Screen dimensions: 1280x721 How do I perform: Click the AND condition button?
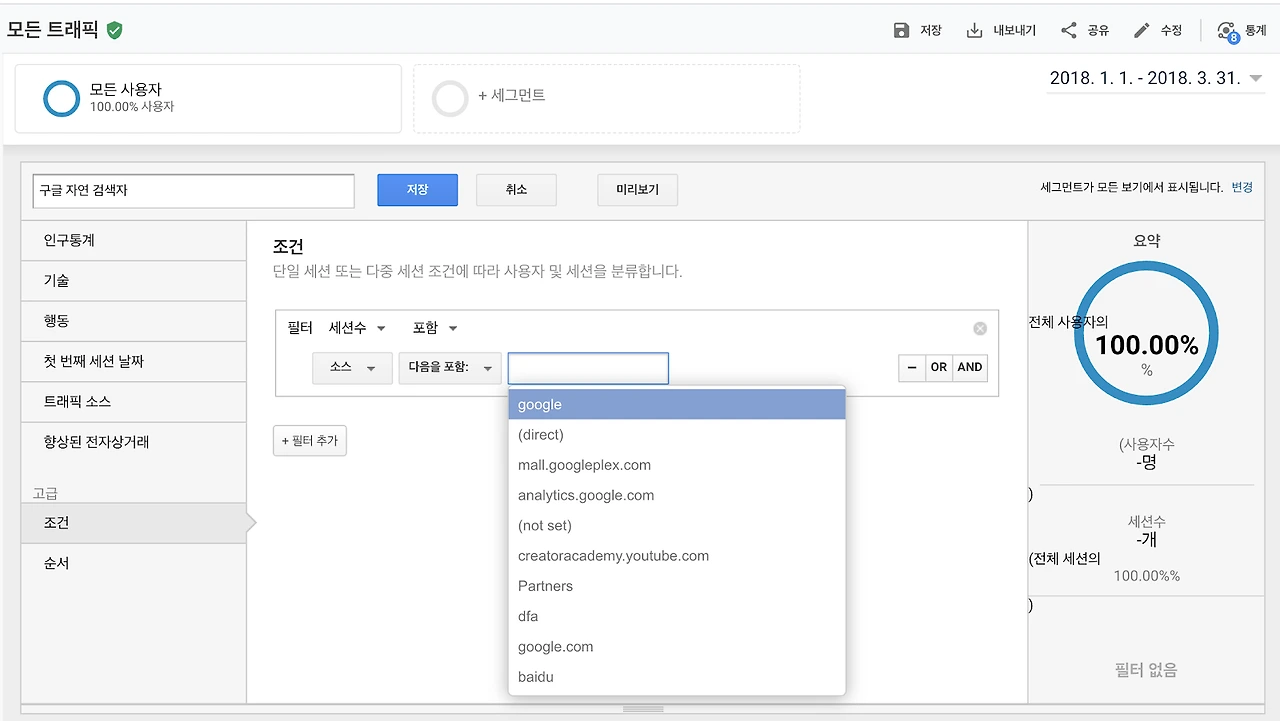coord(970,367)
